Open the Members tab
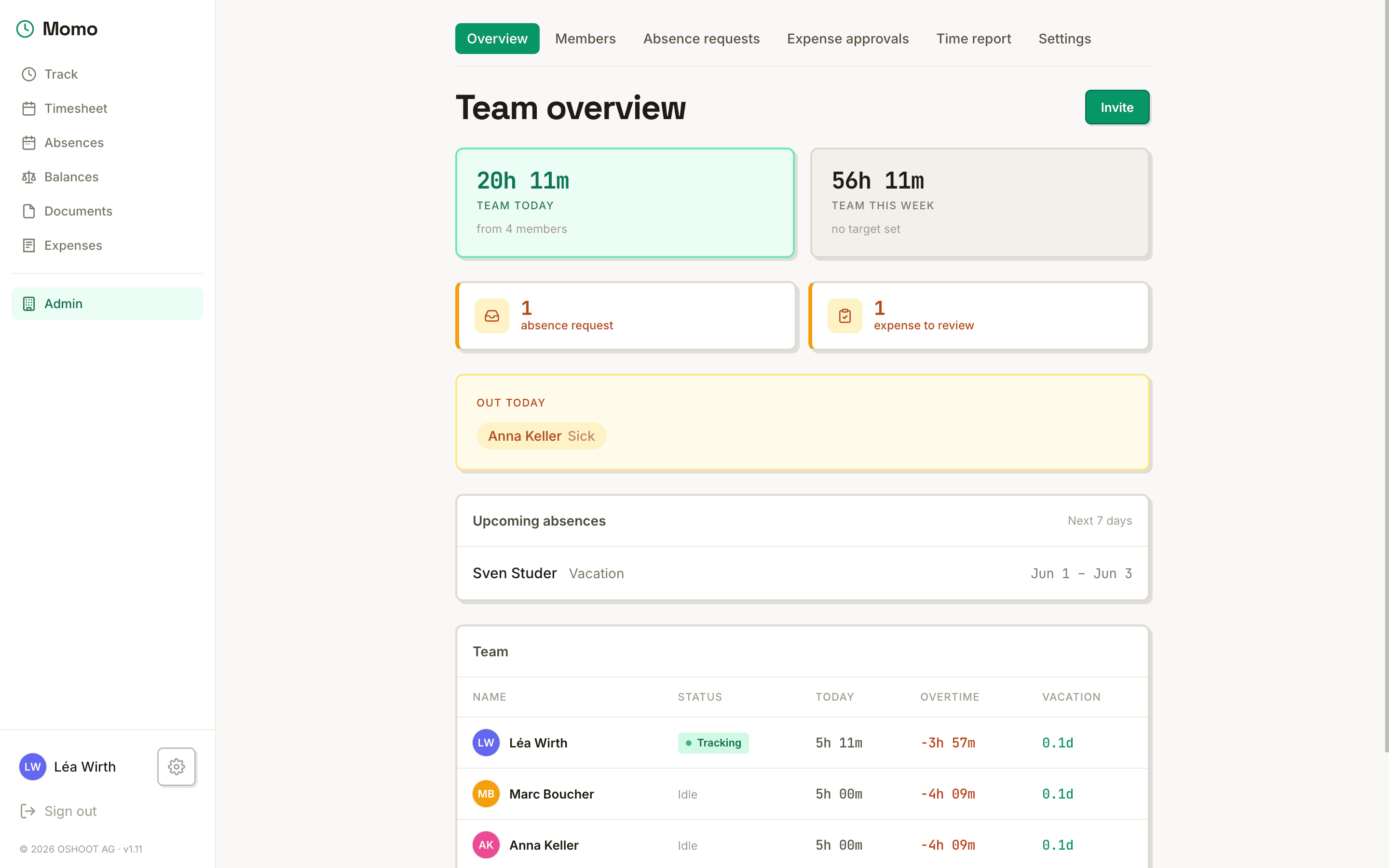Viewport: 1389px width, 868px height. click(586, 39)
